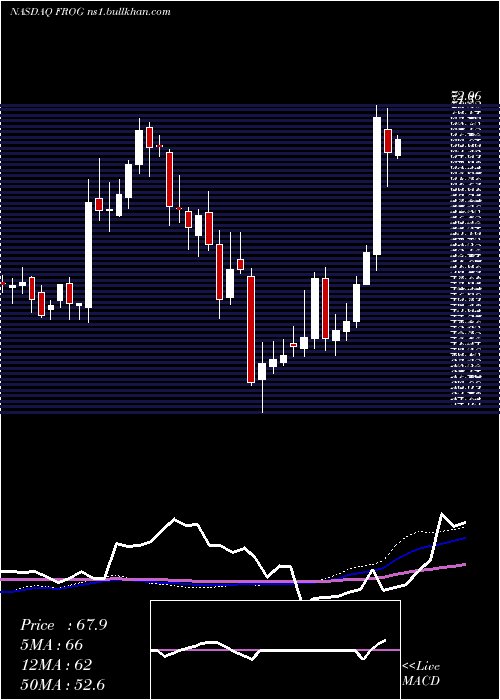This screenshot has height=700, width=500.
Task: Click the long red candlestick at the chart's lowest drop
Action: [x=251, y=329]
